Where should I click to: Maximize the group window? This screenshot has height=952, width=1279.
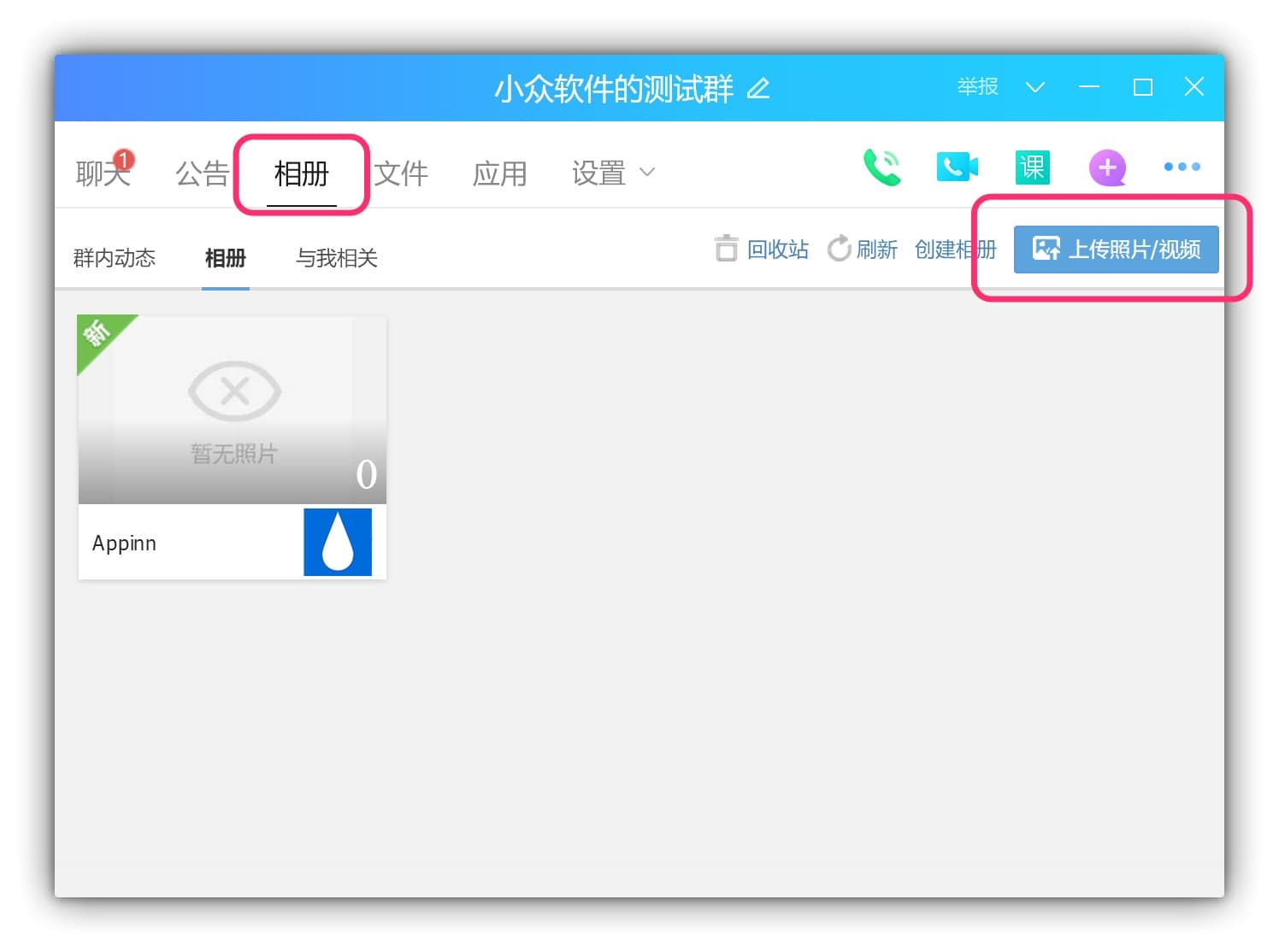[x=1142, y=87]
